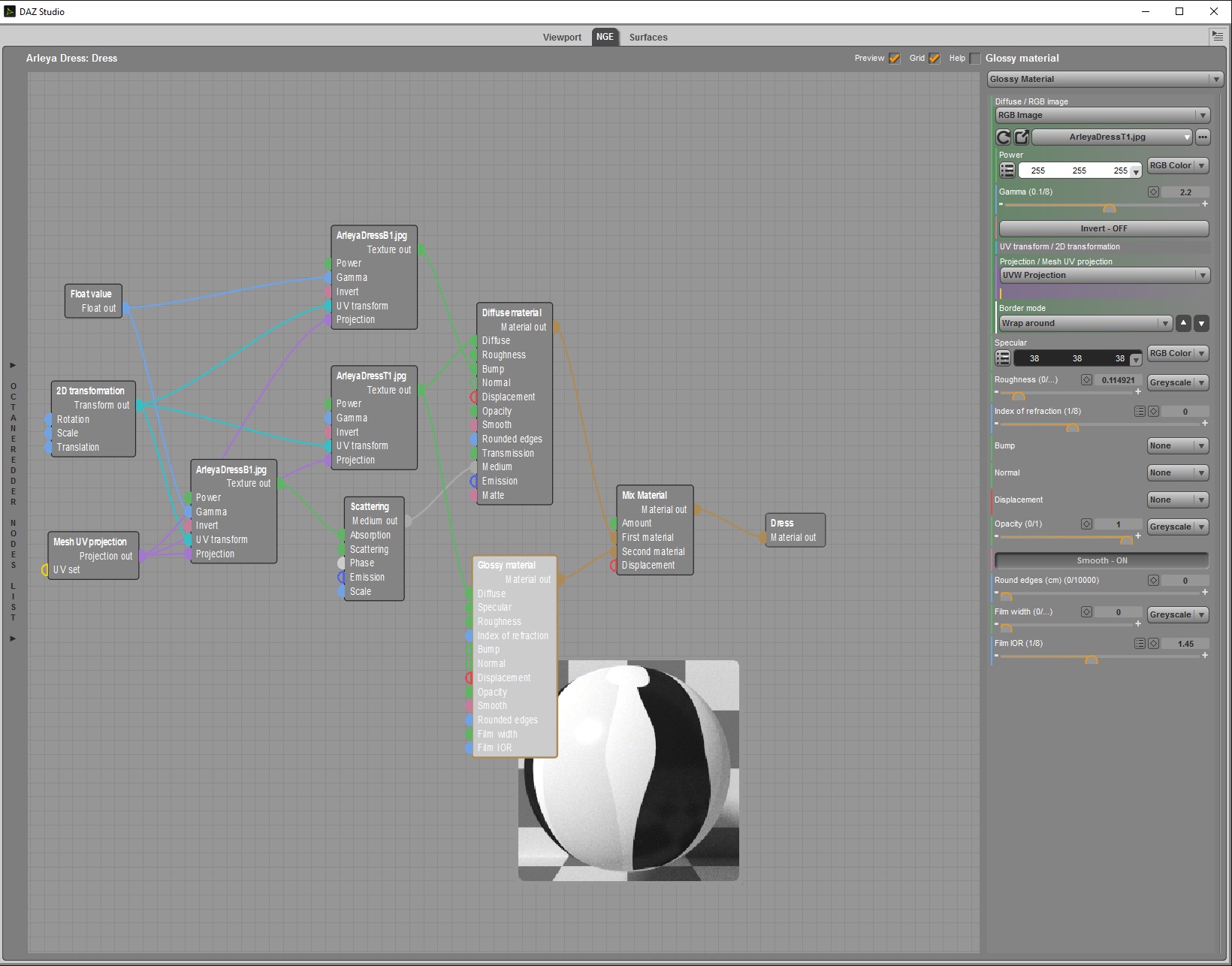Disable the Grid checkbox

pyautogui.click(x=935, y=58)
